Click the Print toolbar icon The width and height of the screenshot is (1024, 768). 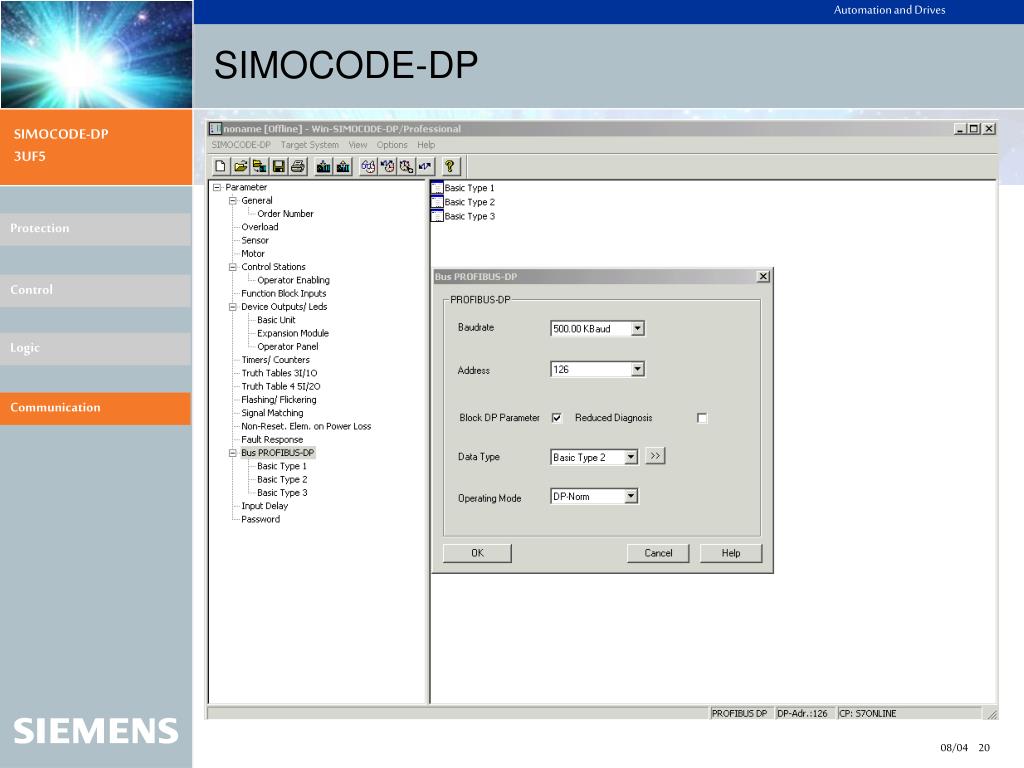[298, 167]
